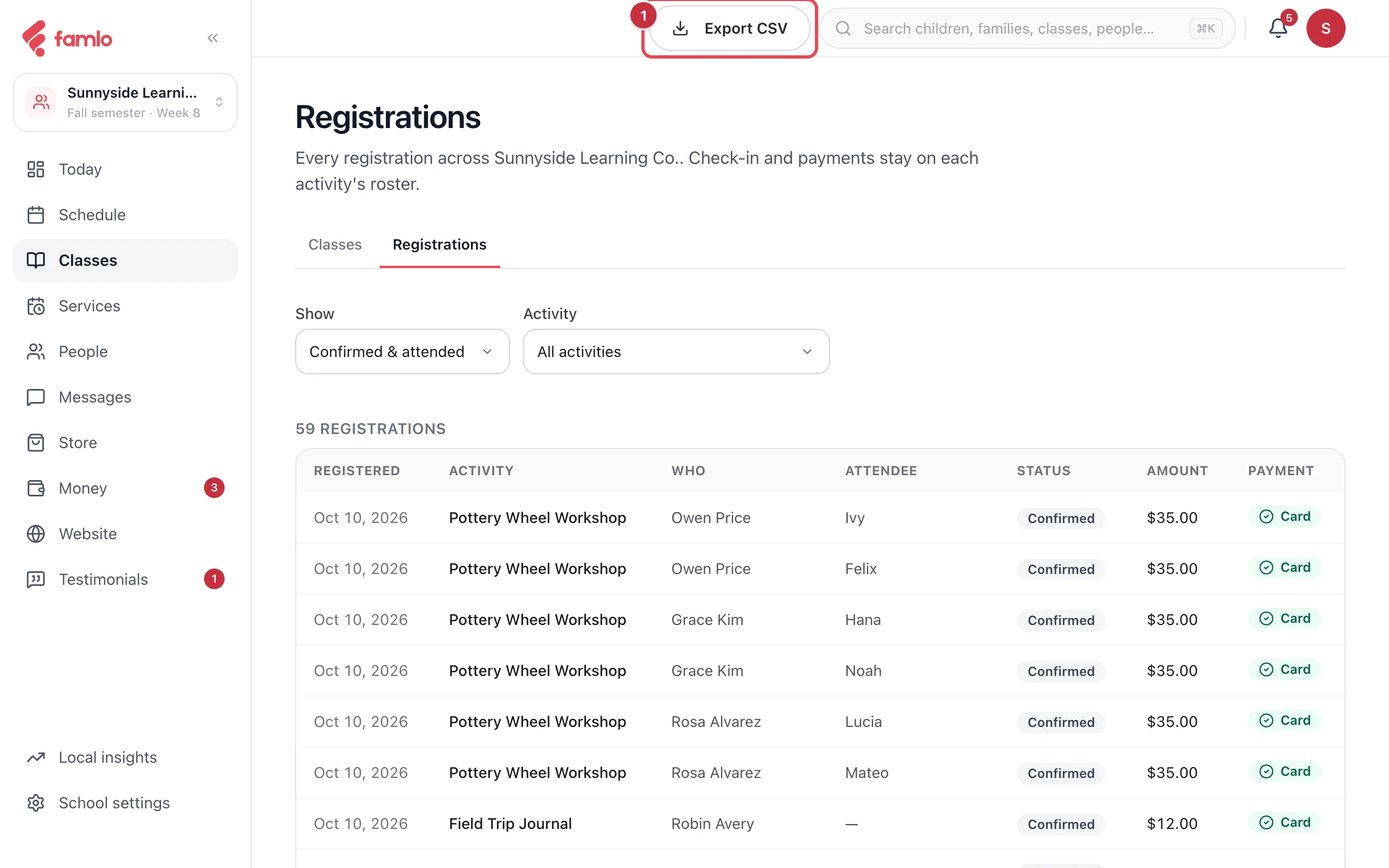Open School settings
Image resolution: width=1389 pixels, height=868 pixels.
pos(125,802)
